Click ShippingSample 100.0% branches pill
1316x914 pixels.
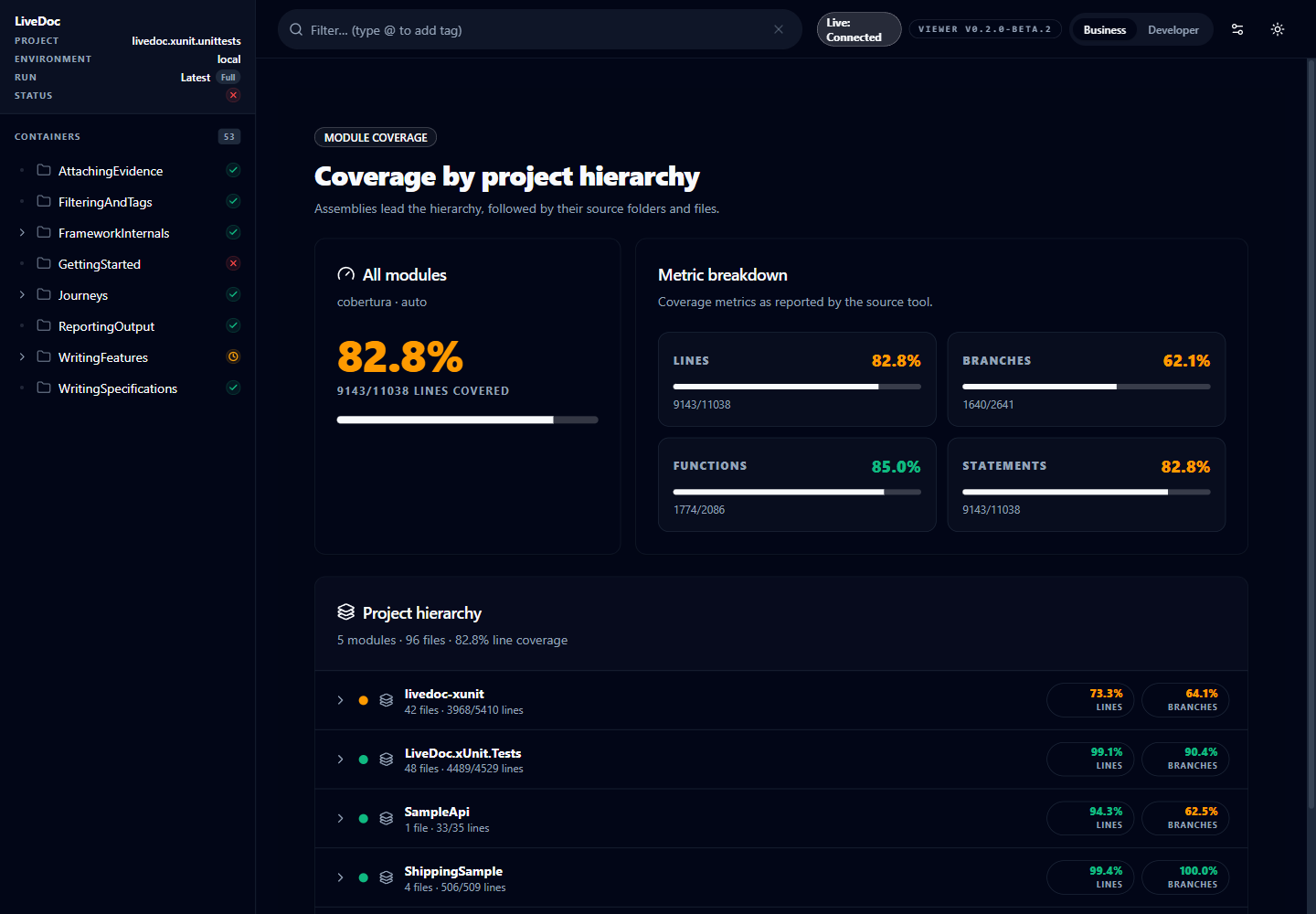1185,877
